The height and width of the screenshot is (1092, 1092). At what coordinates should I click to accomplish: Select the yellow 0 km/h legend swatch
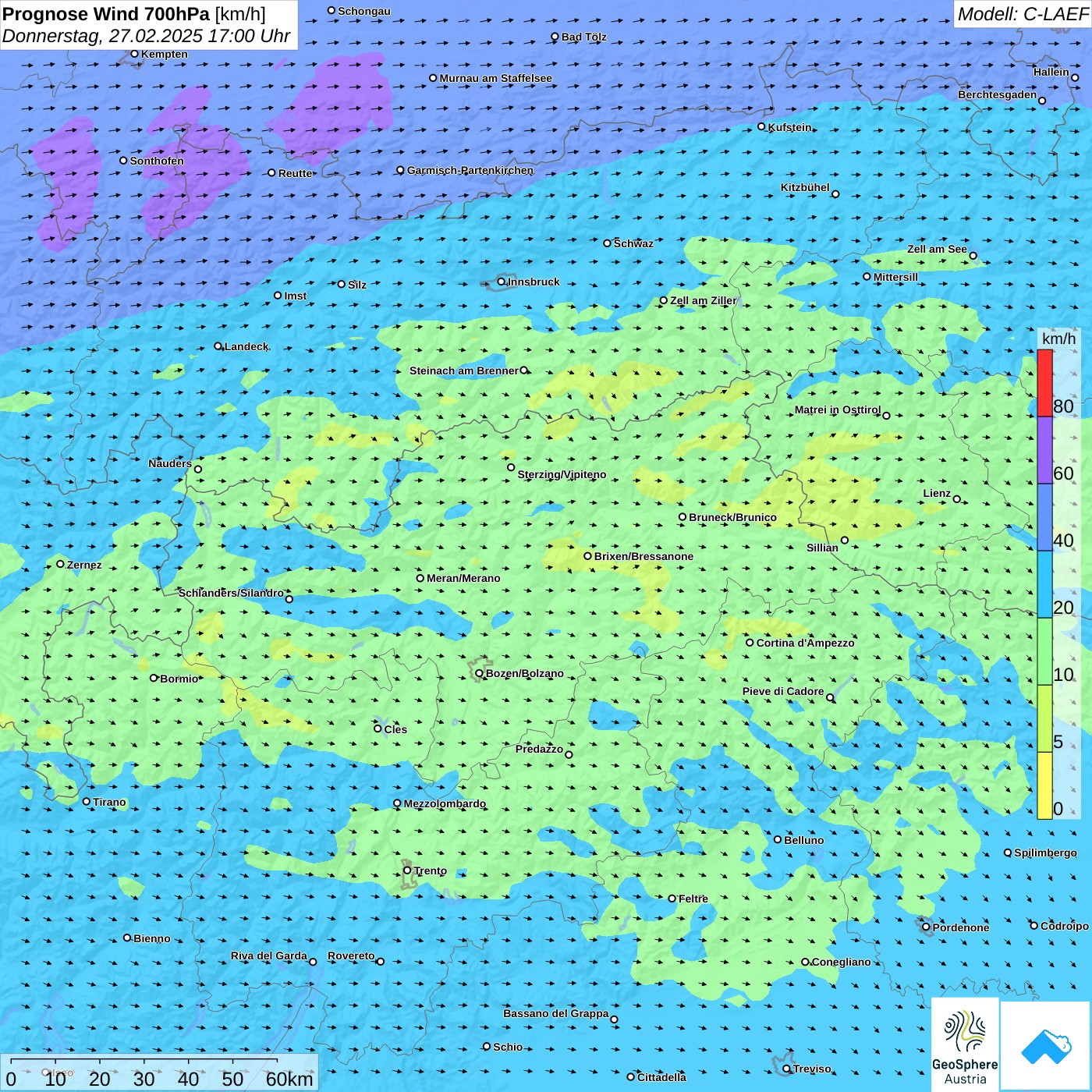point(1044,785)
